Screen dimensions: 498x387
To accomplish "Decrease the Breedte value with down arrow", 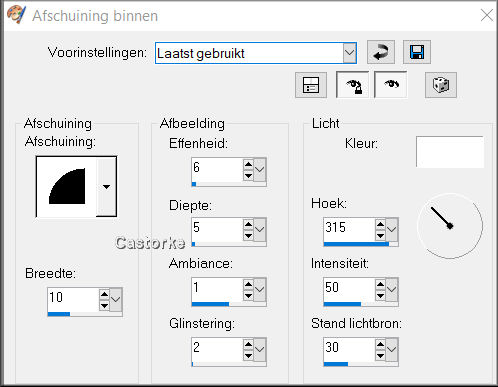I will pyautogui.click(x=104, y=305).
